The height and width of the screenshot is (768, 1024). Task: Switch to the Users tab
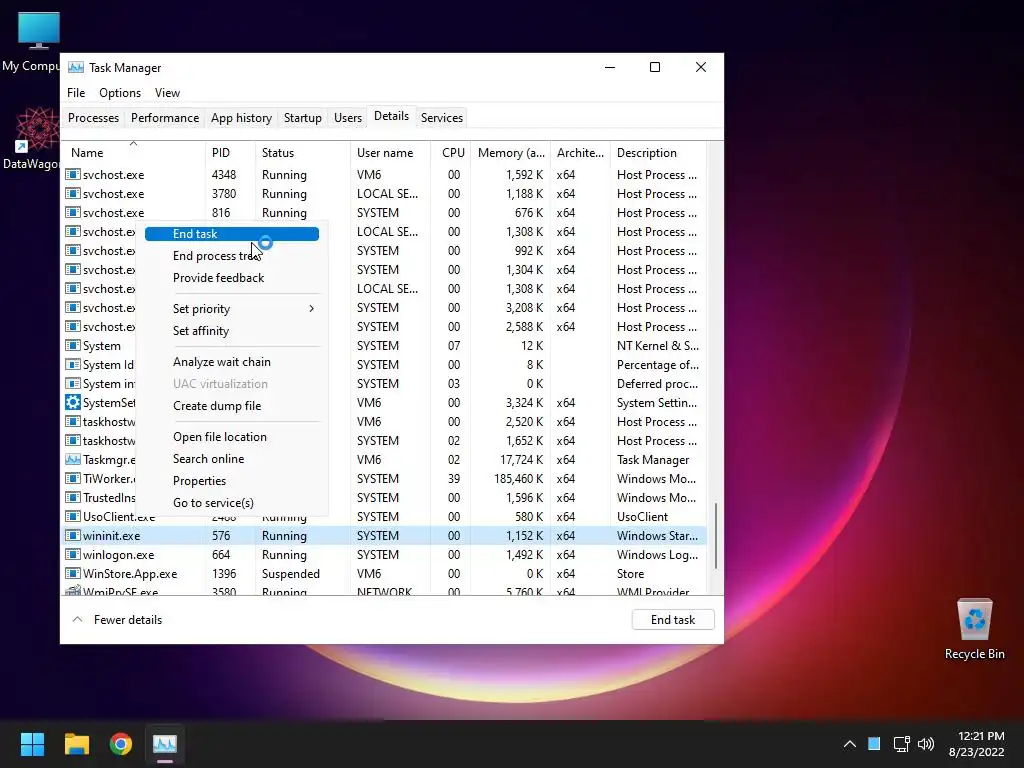pyautogui.click(x=347, y=118)
